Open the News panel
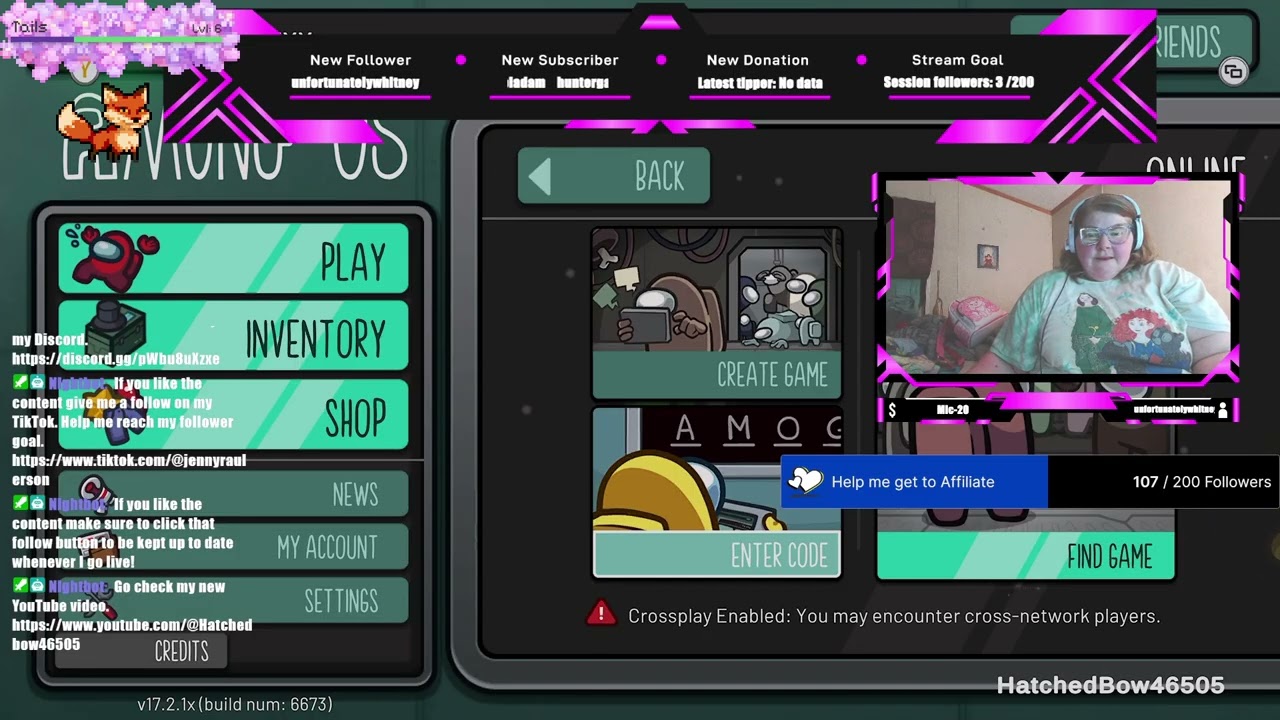This screenshot has width=1280, height=720. click(x=234, y=494)
